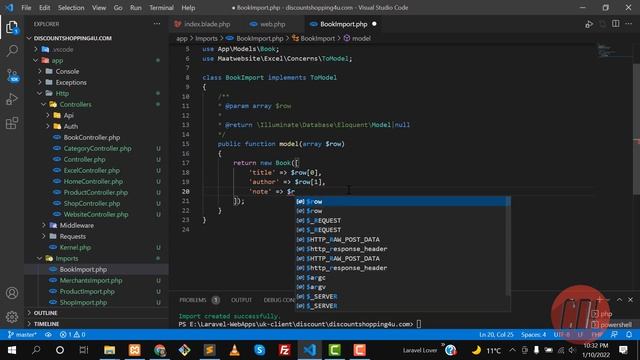Collapse the DISCOUNTSHOPPING4U.COM root folder

(x=73, y=38)
